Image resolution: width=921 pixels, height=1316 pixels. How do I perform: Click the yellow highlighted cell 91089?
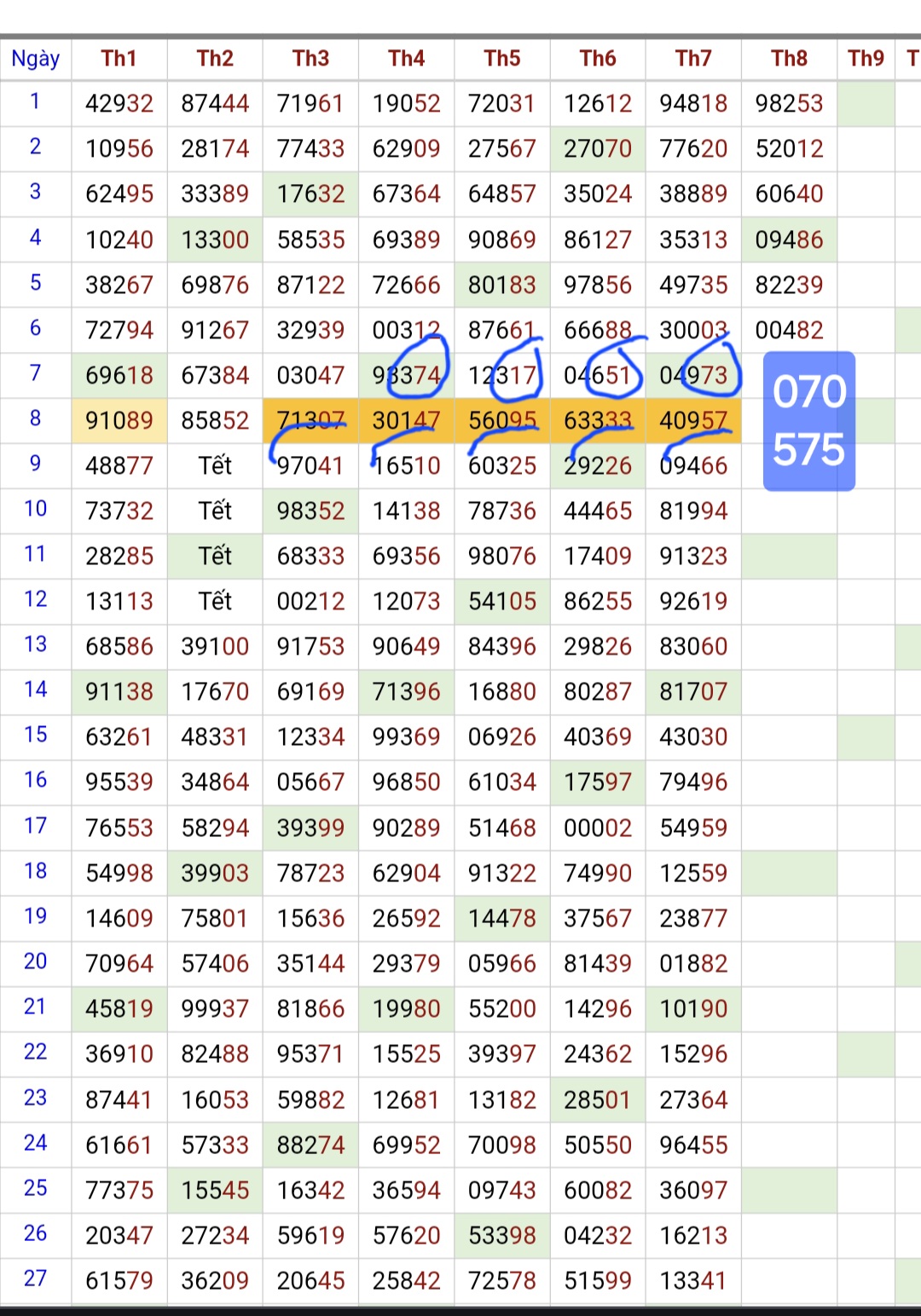(x=119, y=420)
